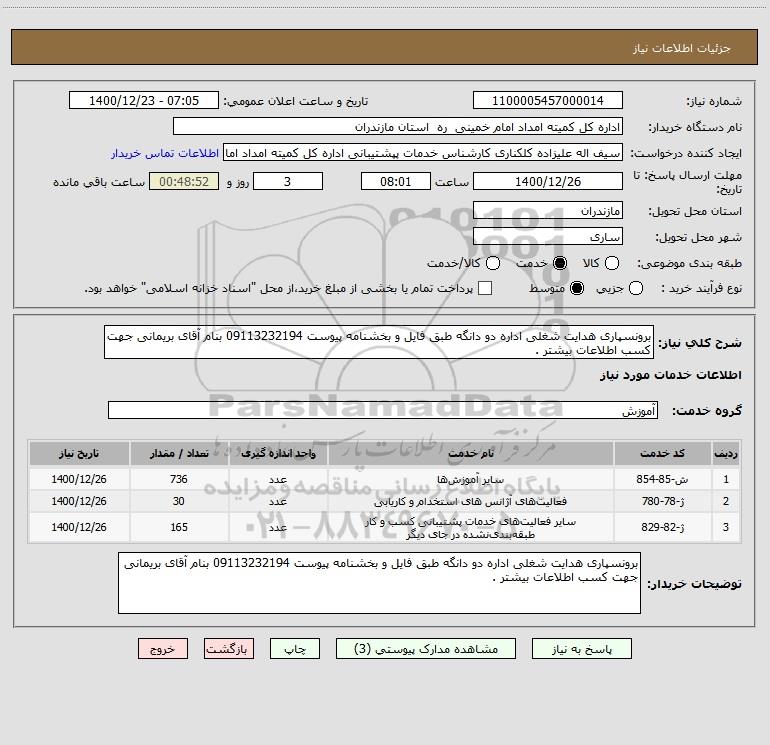Select the کالا/خدمت radio option
The height and width of the screenshot is (745, 770).
click(493, 263)
